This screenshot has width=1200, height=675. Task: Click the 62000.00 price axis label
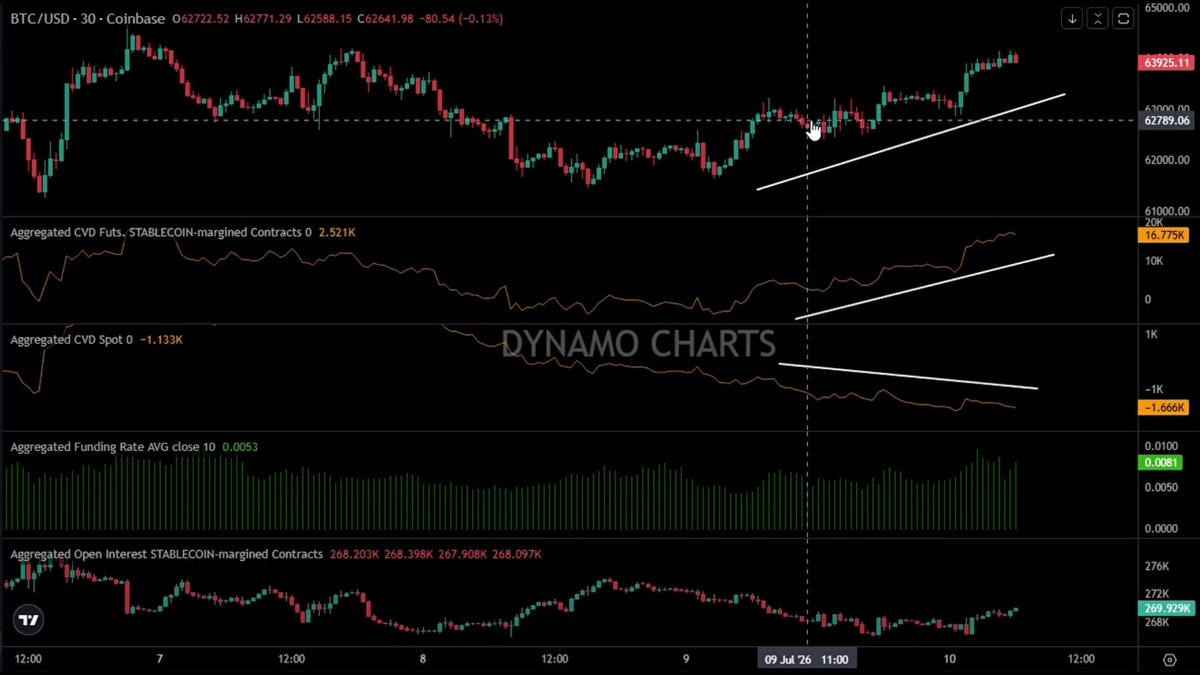(1166, 160)
